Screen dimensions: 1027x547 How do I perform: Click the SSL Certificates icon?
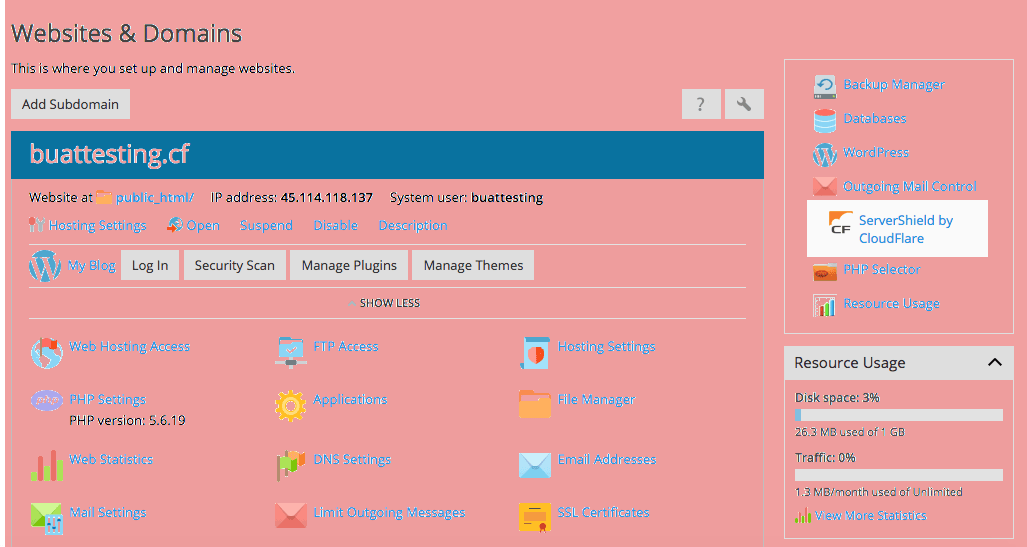535,518
